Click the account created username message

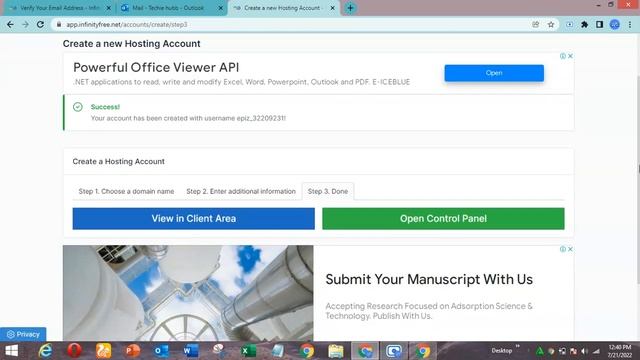pyautogui.click(x=188, y=118)
